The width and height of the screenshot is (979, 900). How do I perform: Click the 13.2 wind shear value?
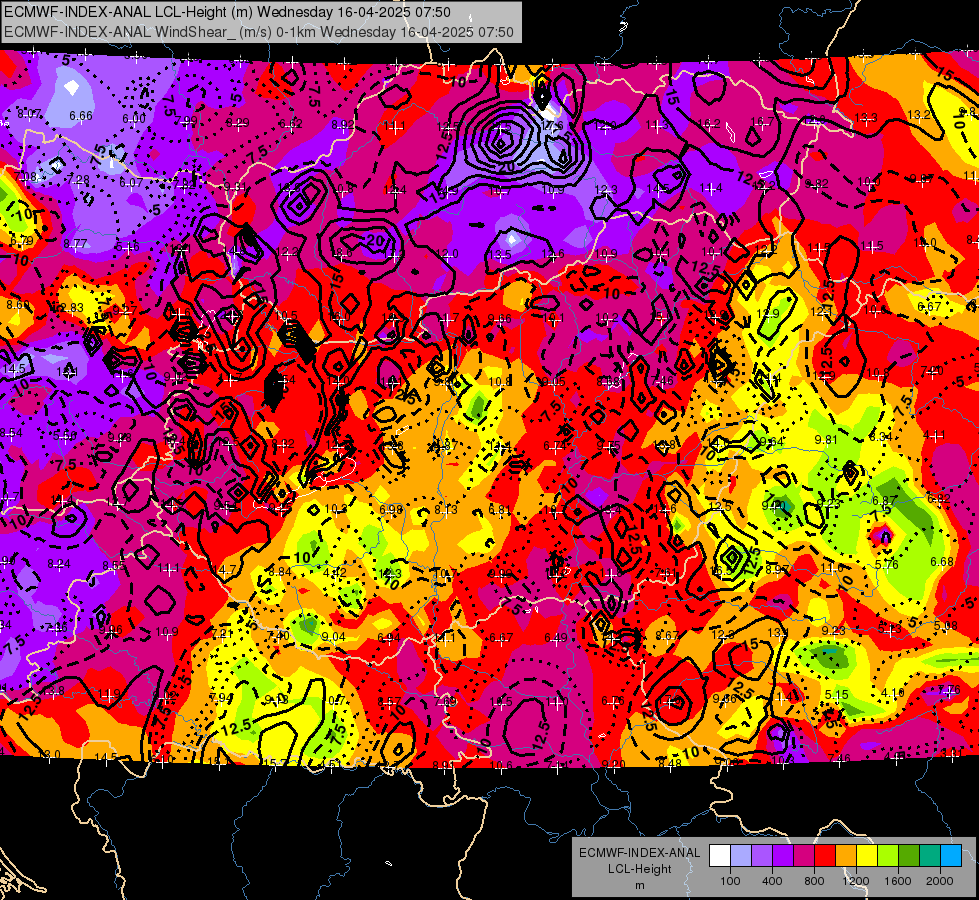coord(918,114)
